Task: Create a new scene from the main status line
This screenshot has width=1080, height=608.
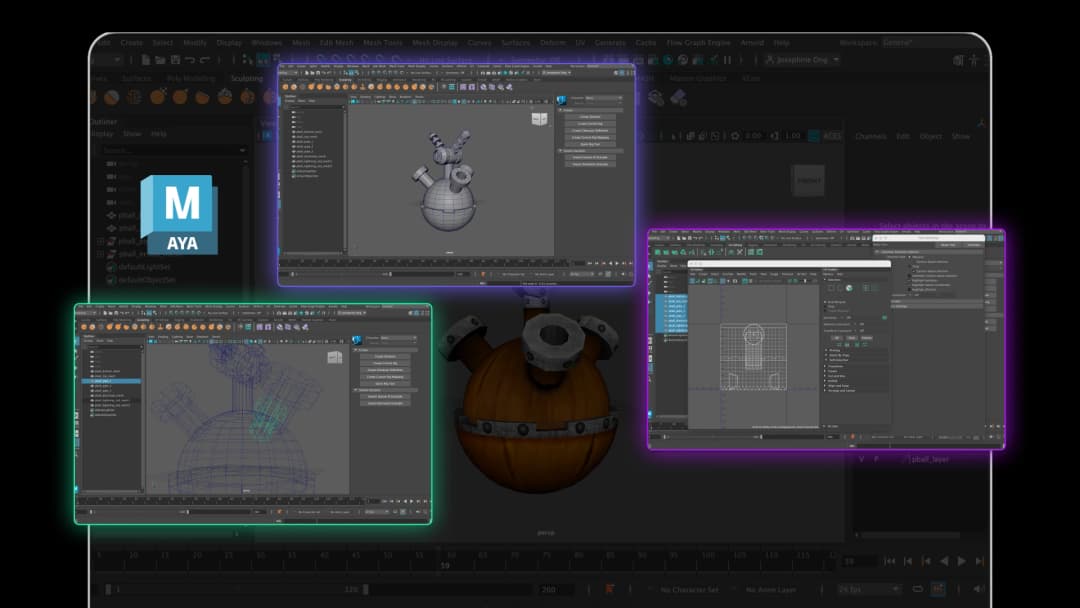Action: point(145,61)
